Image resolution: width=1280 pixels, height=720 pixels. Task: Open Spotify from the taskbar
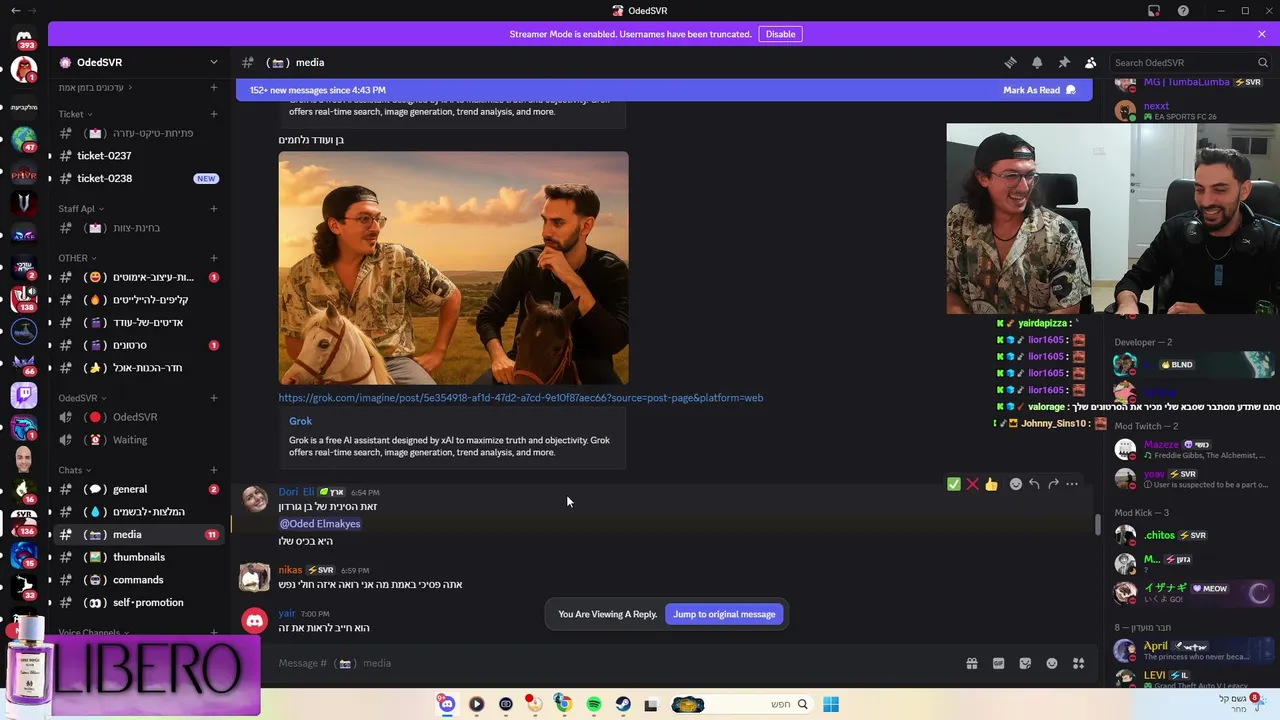(x=594, y=704)
